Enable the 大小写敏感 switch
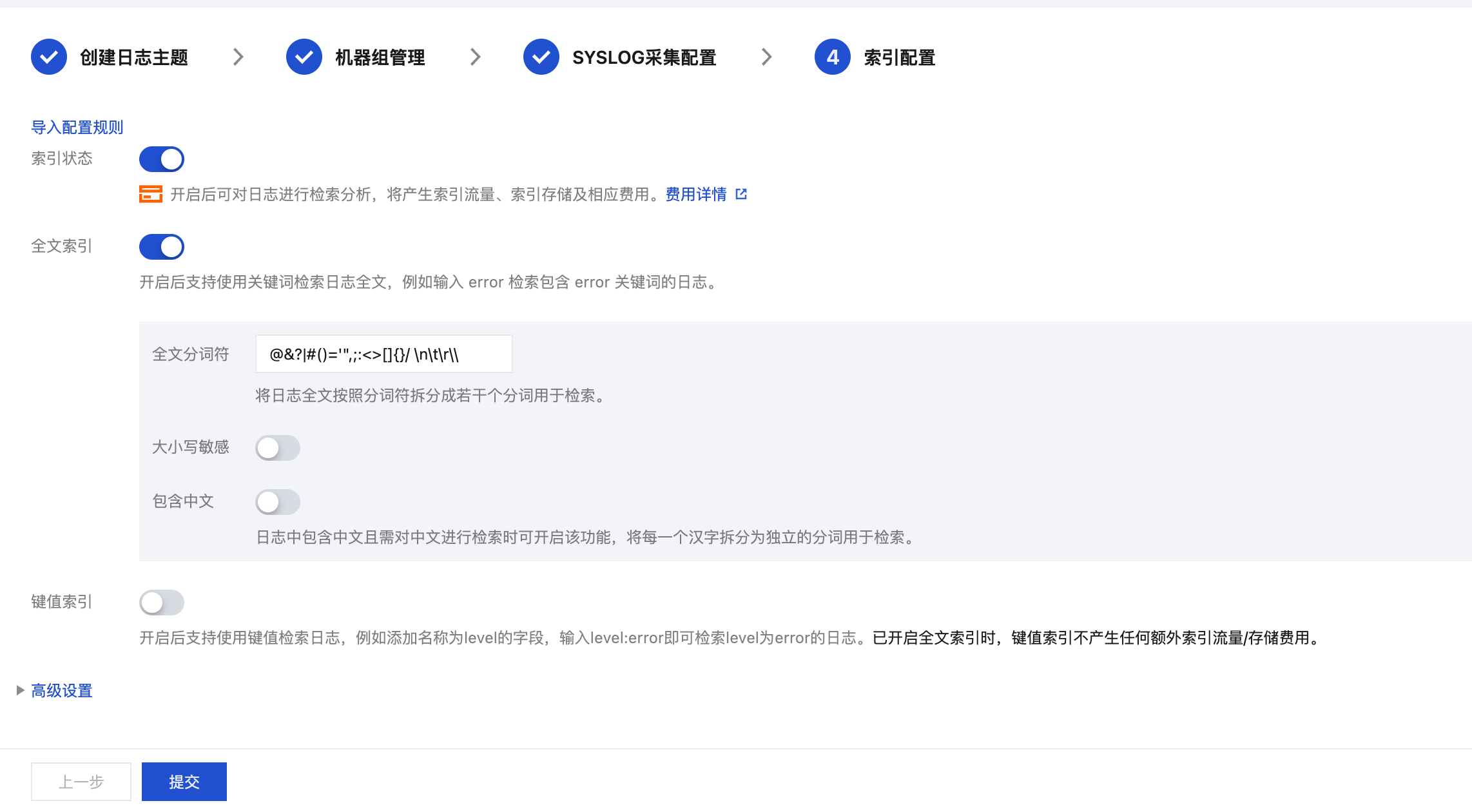Viewport: 1472px width, 812px height. (278, 448)
